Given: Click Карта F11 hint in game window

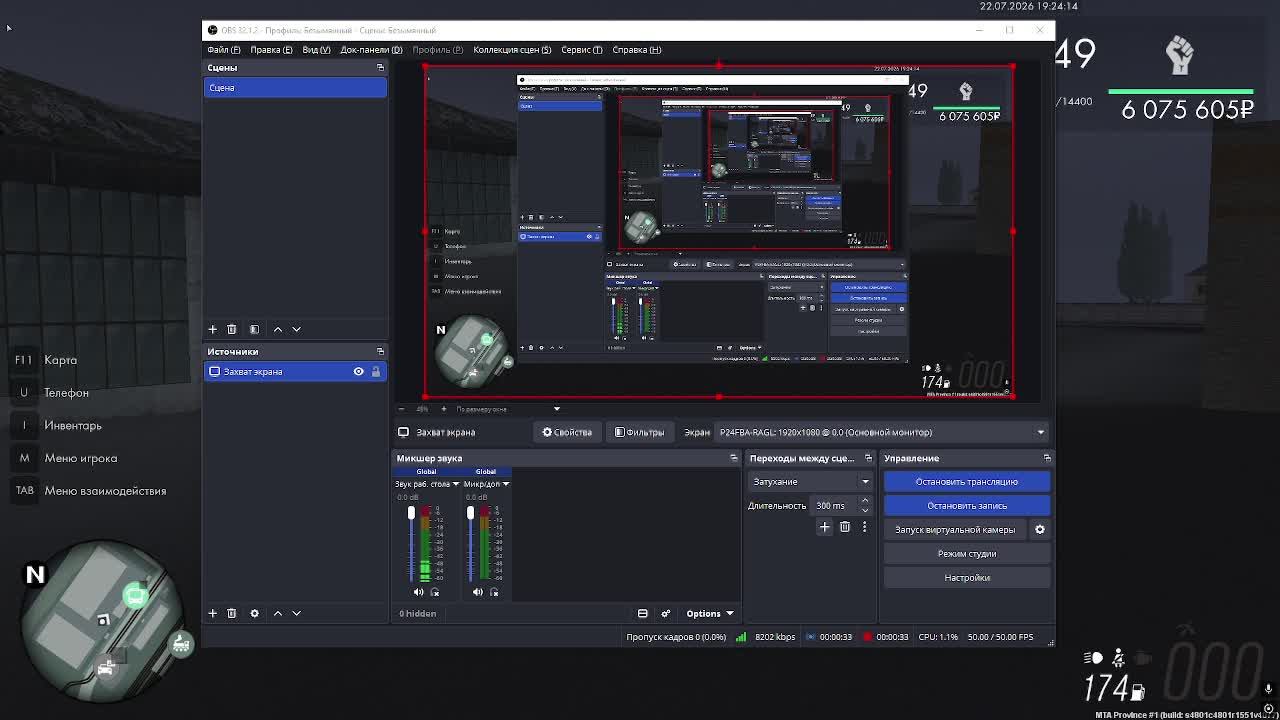Looking at the screenshot, I should click(46, 360).
